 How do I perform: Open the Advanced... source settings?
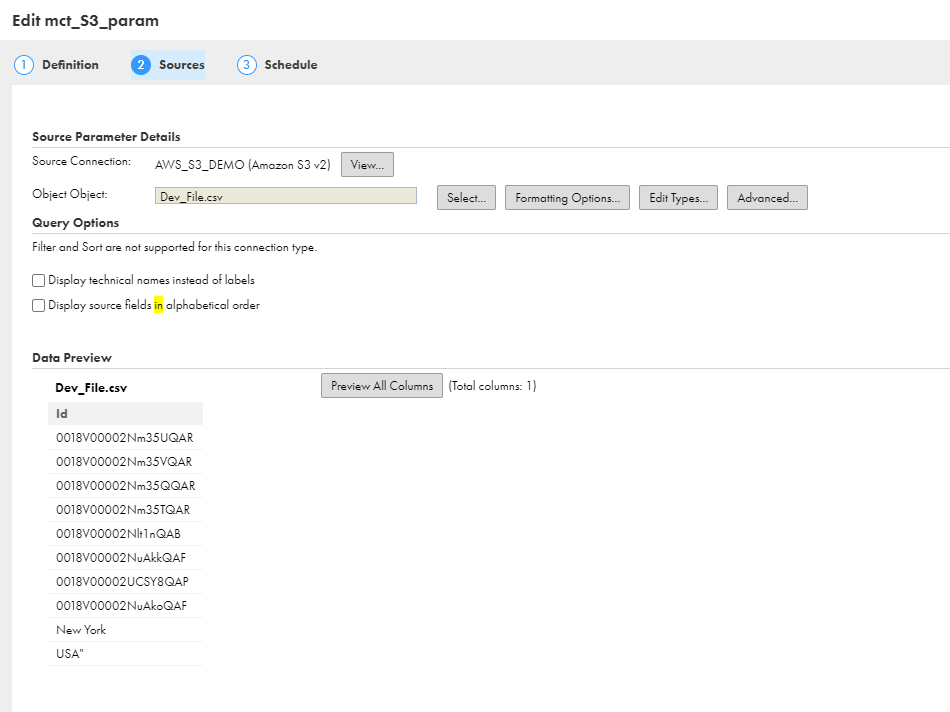767,198
